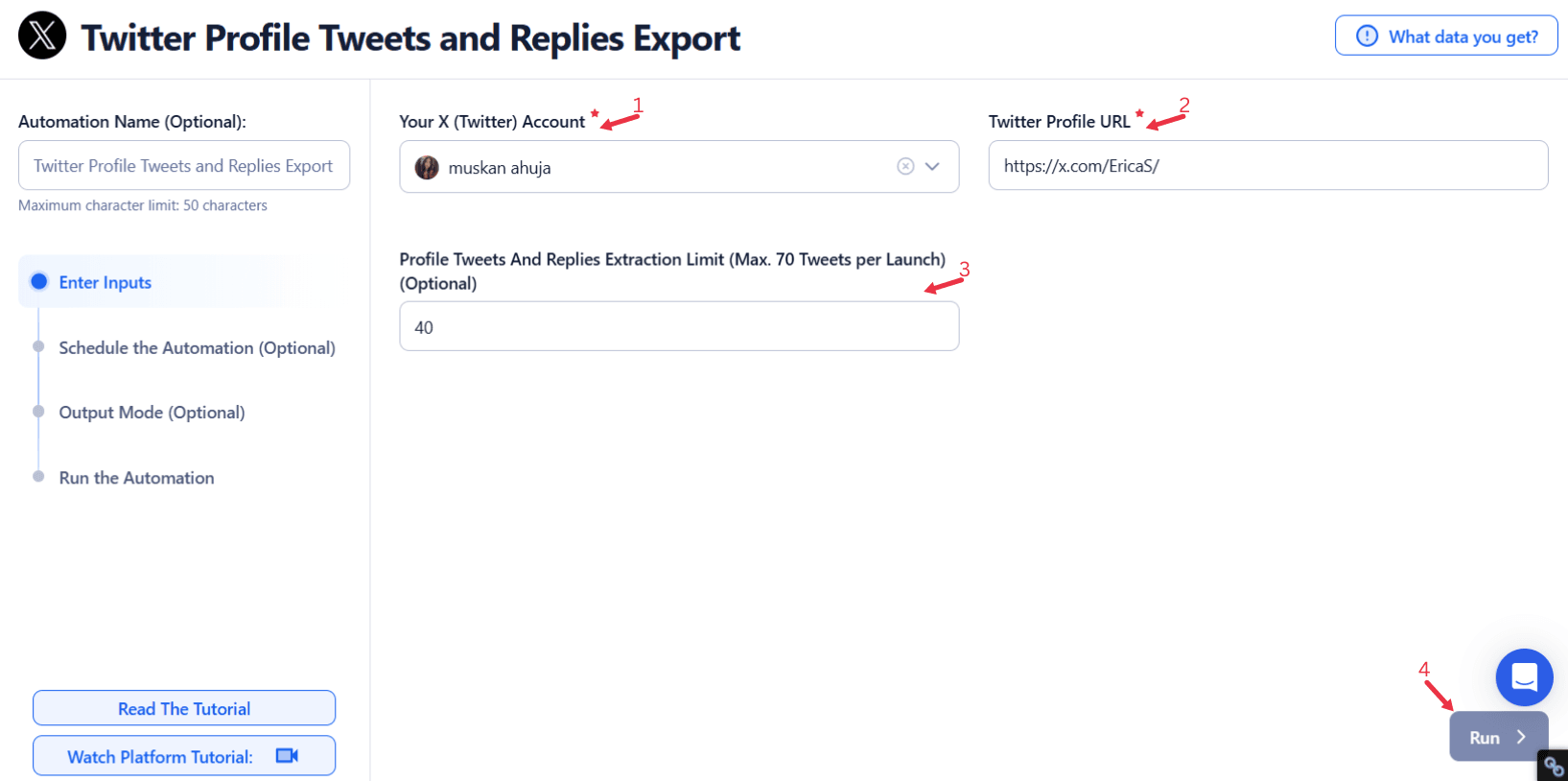Switch to the Enter Inputs step
The image size is (1568, 781).
(x=105, y=282)
